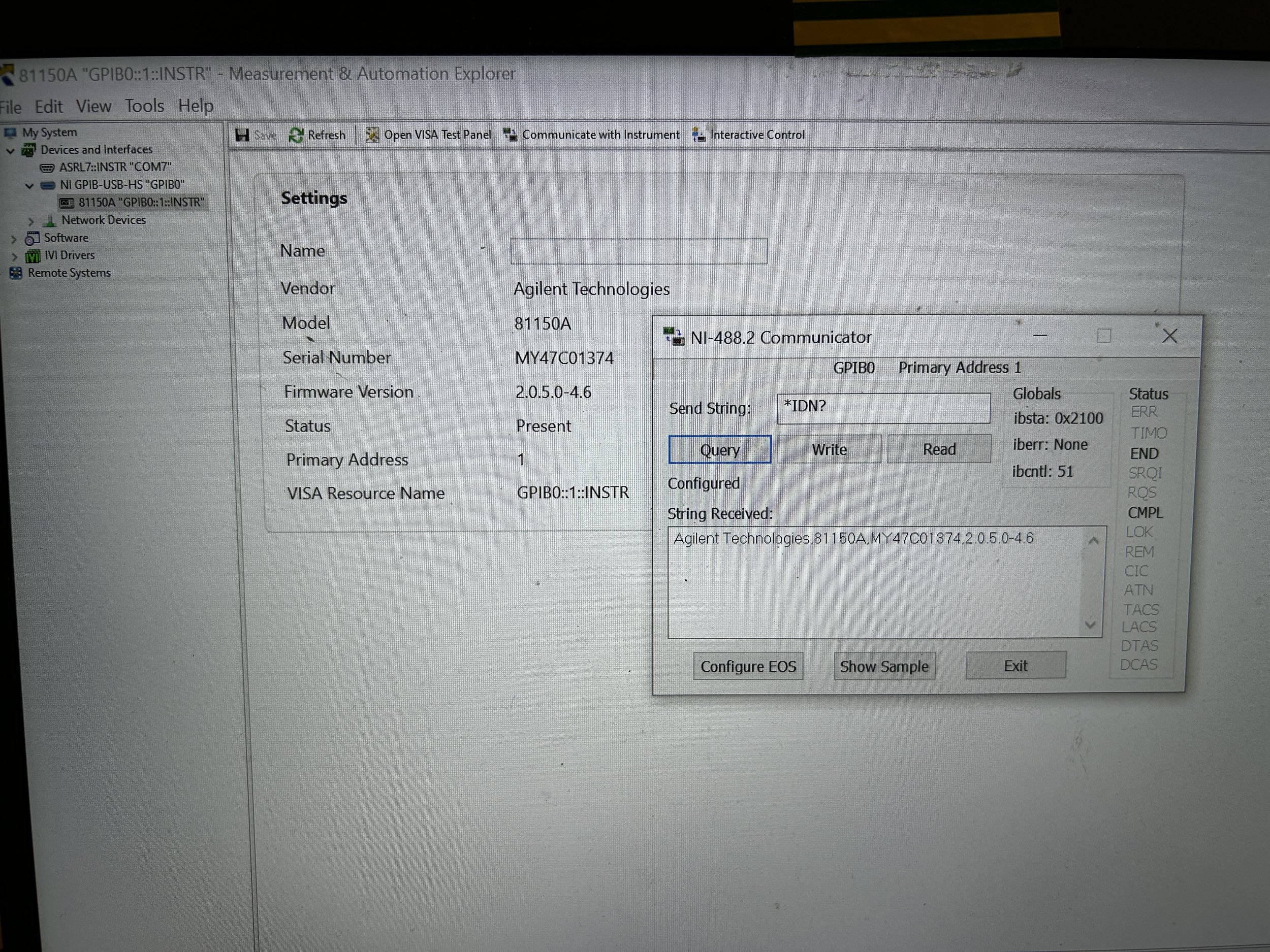1270x952 pixels.
Task: Click the Configure EOS button
Action: 748,666
